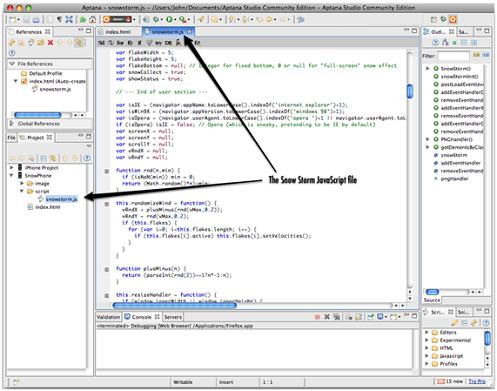Click the green run/play icon in the main toolbar

tap(169, 20)
